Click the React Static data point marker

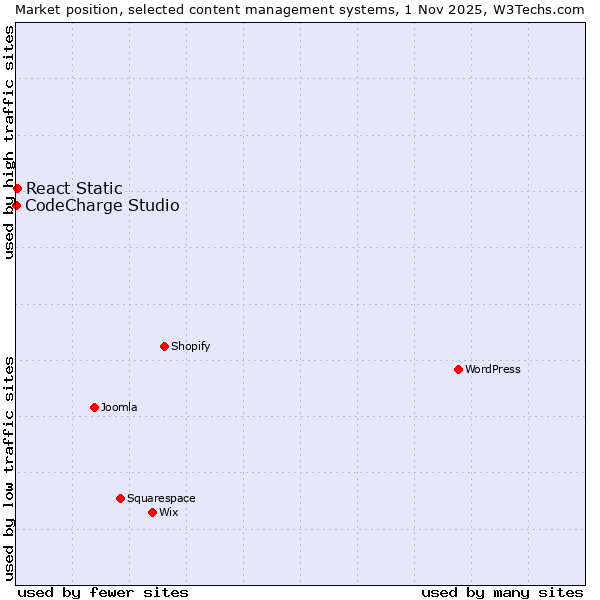17,188
